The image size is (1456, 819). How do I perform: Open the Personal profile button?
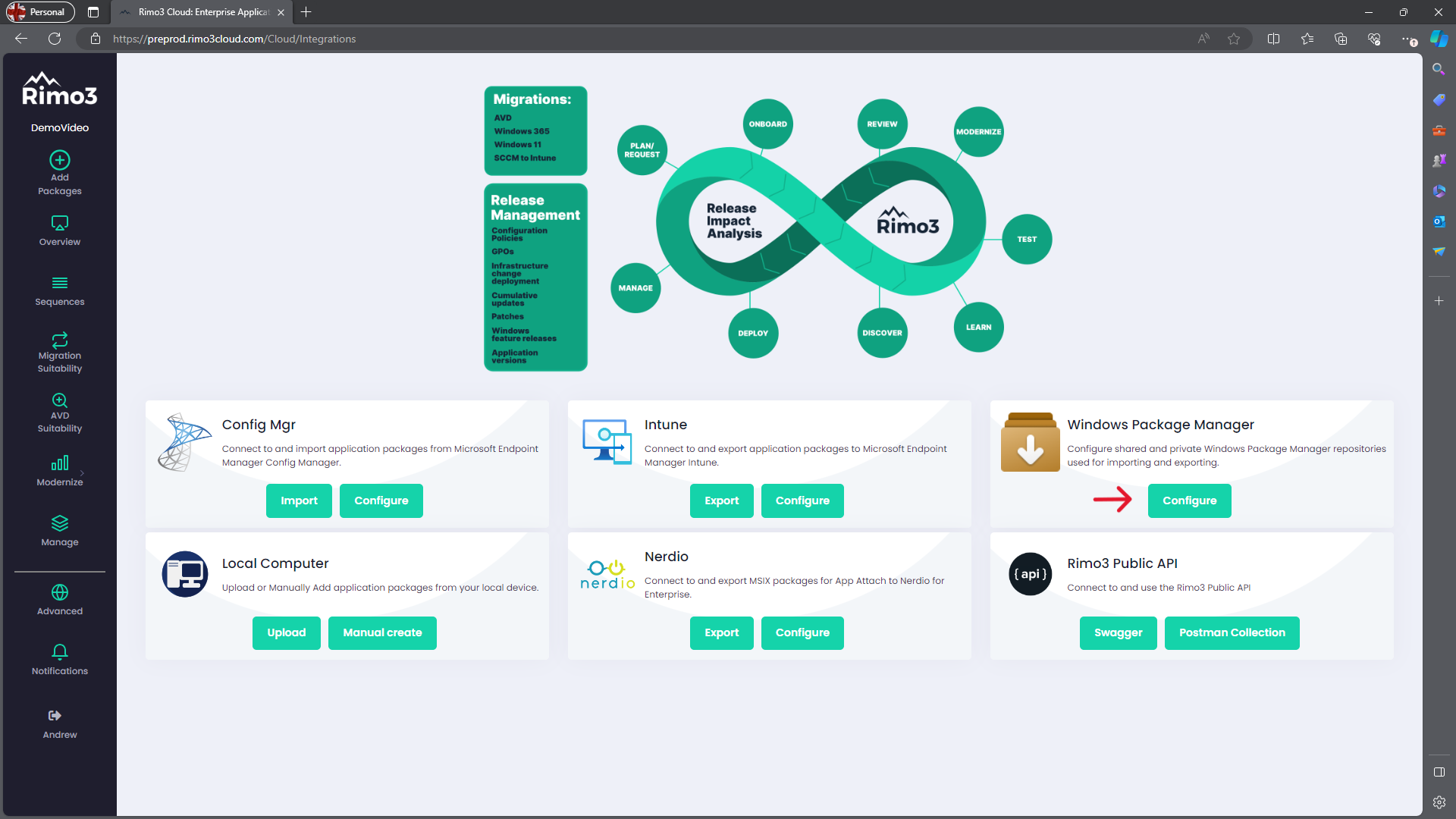coord(40,12)
